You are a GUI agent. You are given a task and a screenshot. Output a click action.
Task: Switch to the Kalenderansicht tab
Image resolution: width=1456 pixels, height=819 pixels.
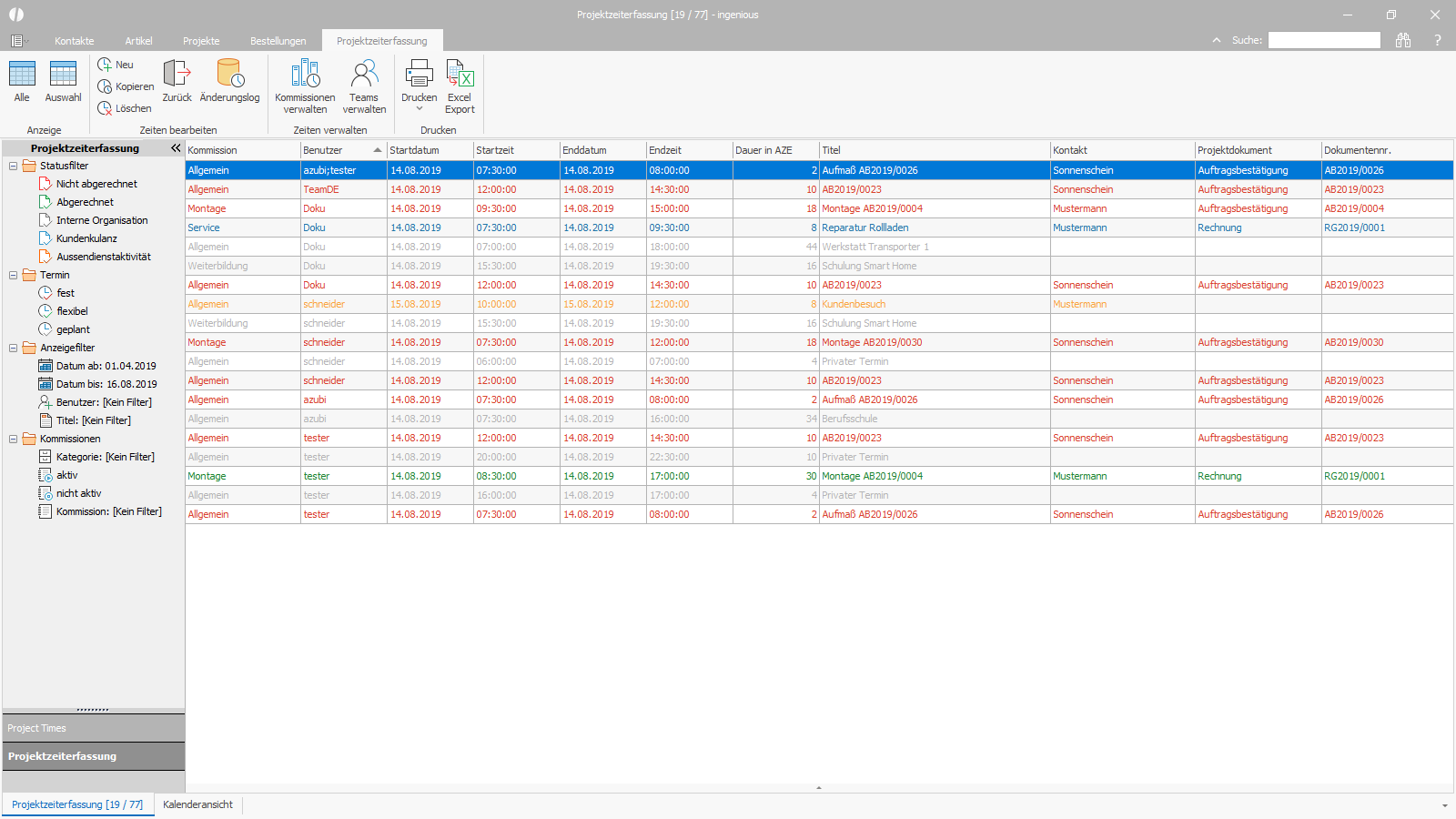197,804
